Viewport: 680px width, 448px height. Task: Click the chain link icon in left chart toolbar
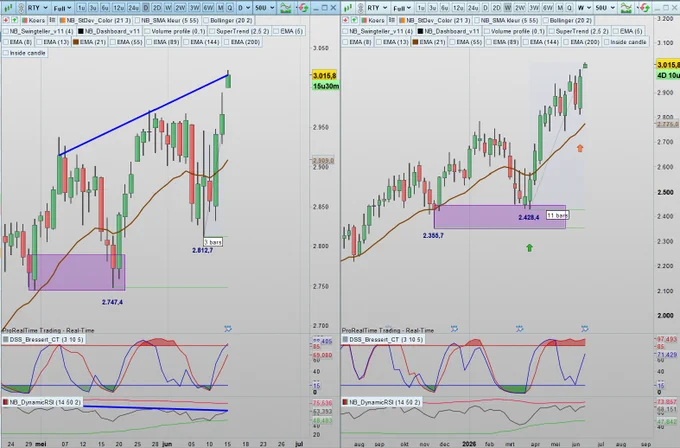21,8
